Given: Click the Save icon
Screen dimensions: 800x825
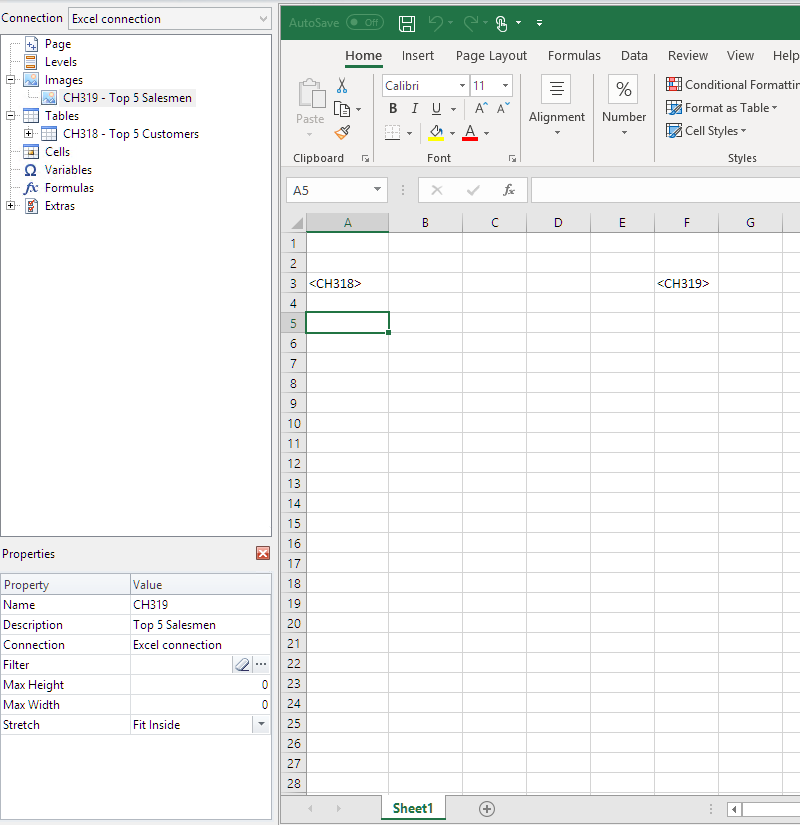Looking at the screenshot, I should pos(406,22).
